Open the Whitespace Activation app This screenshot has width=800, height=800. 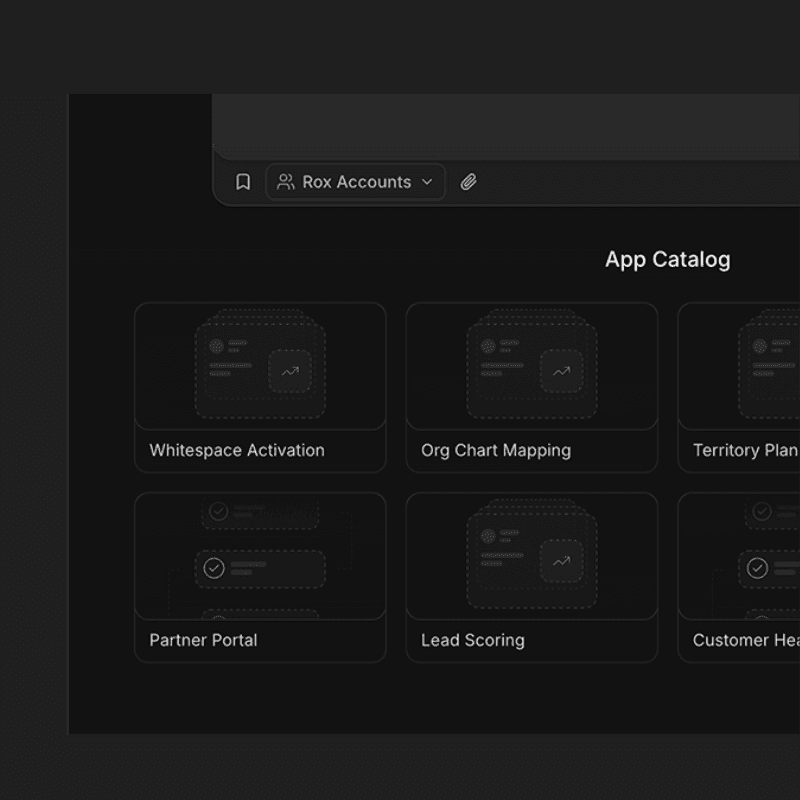tap(237, 450)
